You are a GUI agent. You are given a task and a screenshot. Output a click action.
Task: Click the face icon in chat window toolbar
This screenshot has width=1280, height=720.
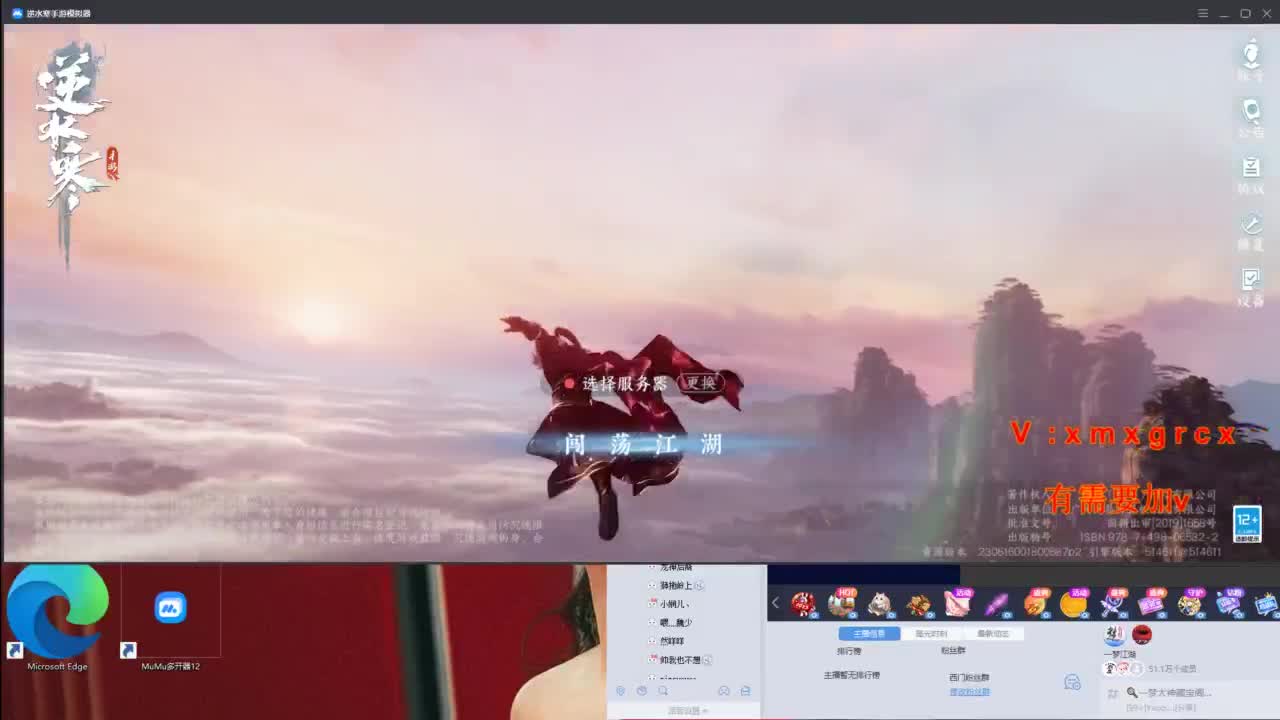pos(724,691)
